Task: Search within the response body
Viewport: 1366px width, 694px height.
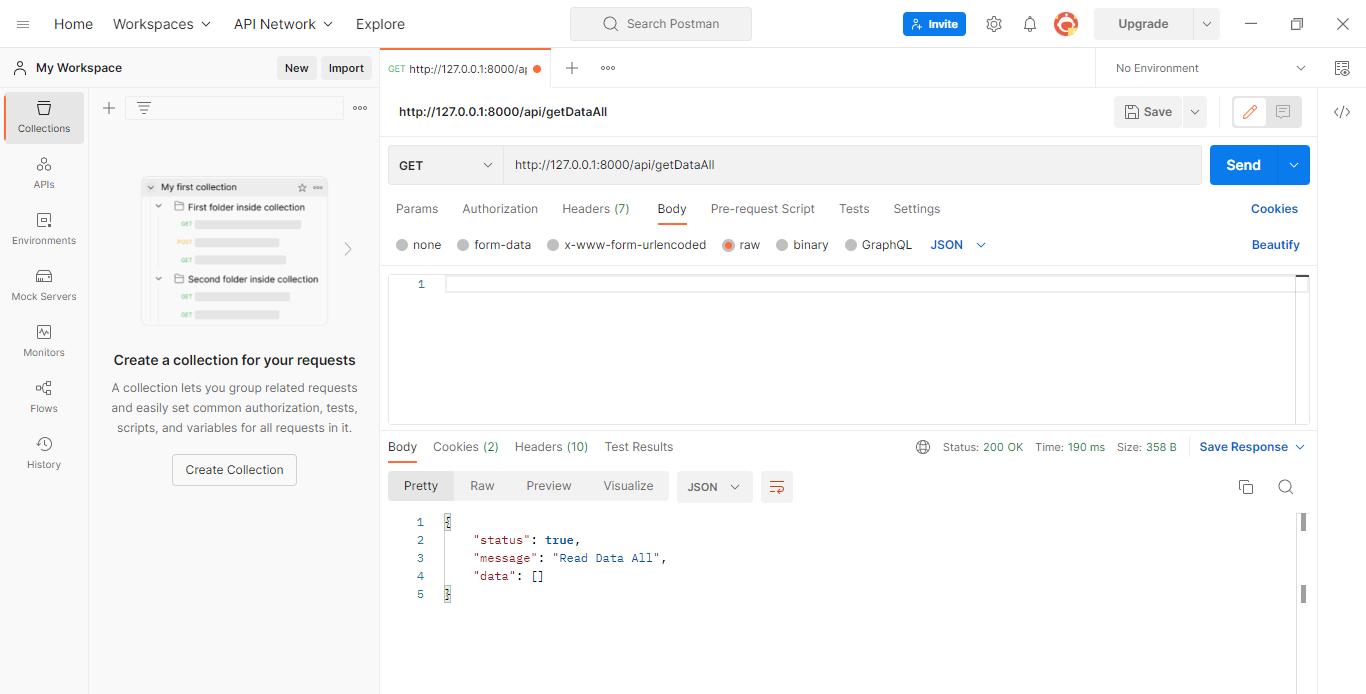Action: click(1286, 487)
